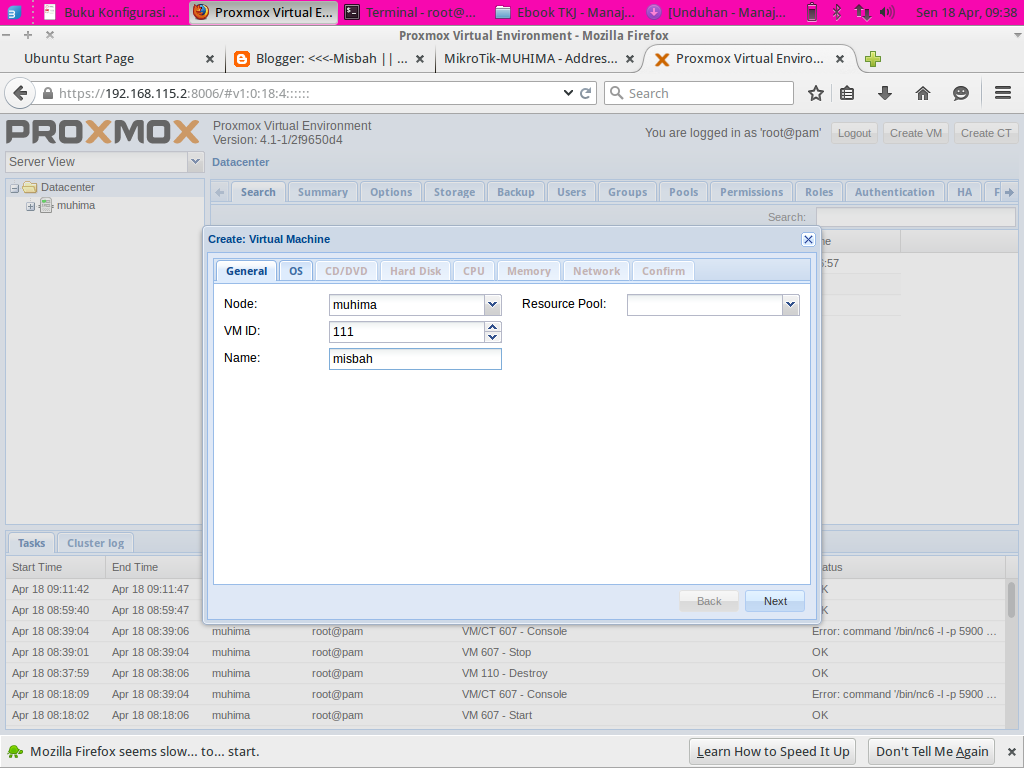Decrease the VM ID with down arrow
This screenshot has height=768, width=1024.
(x=493, y=337)
